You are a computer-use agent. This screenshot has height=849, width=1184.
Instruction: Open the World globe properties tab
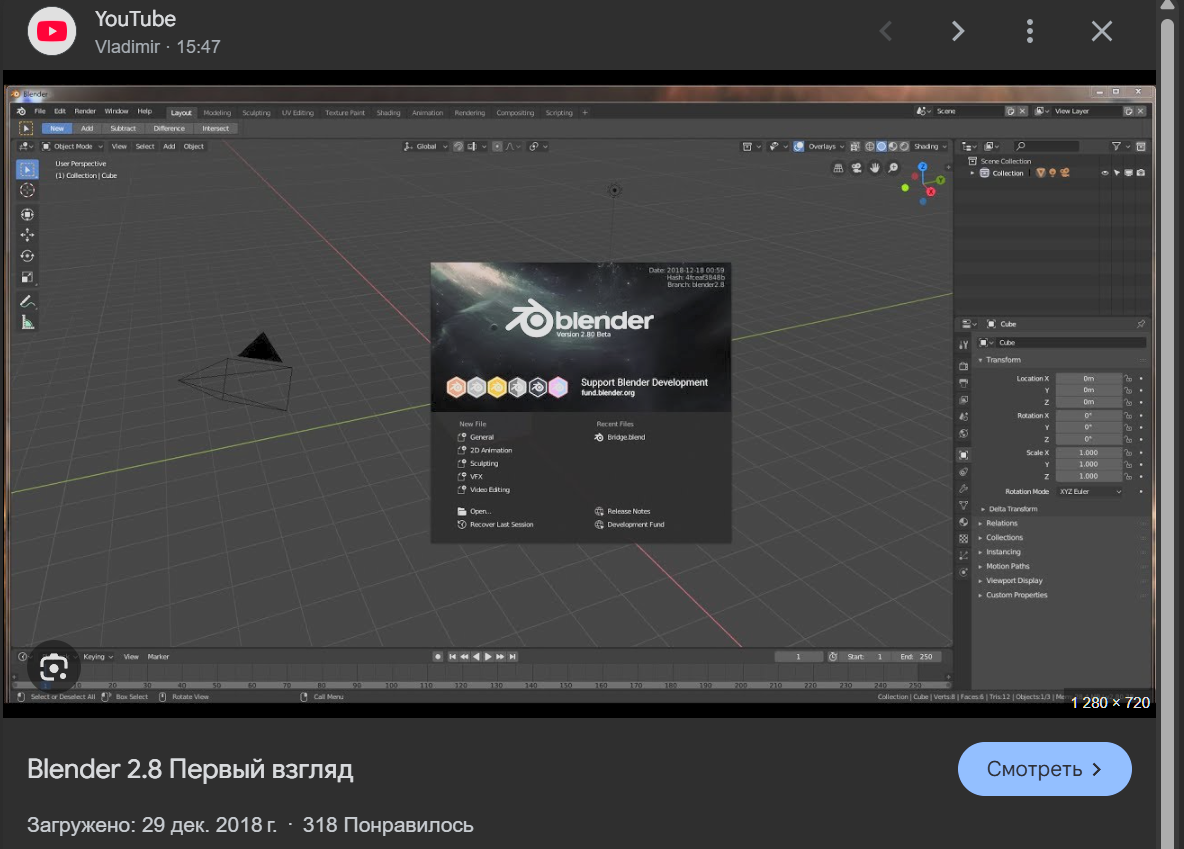point(964,434)
